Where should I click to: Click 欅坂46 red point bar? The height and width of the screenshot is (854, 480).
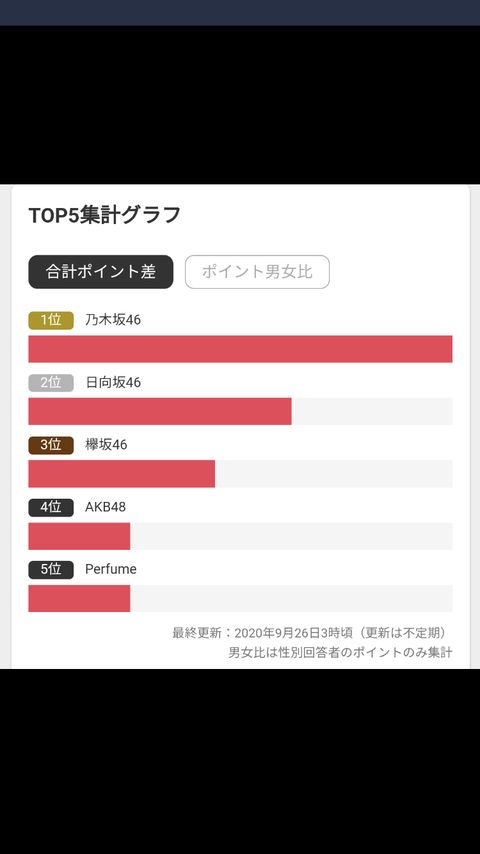[121, 474]
